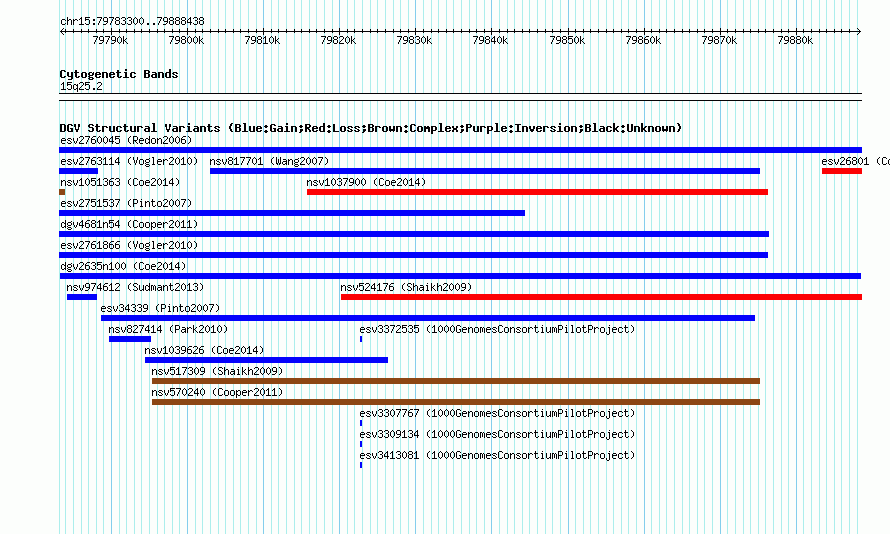Click the chr15:79783300..79888438 coordinate text
The width and height of the screenshot is (890, 534).
click(132, 21)
